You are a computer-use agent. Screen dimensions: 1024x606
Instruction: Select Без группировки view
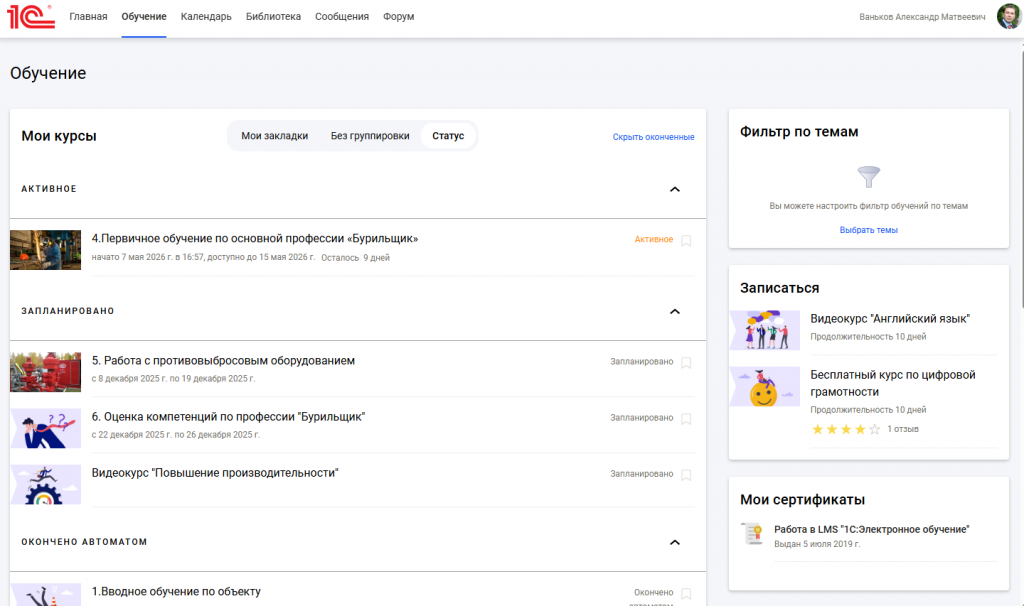370,136
